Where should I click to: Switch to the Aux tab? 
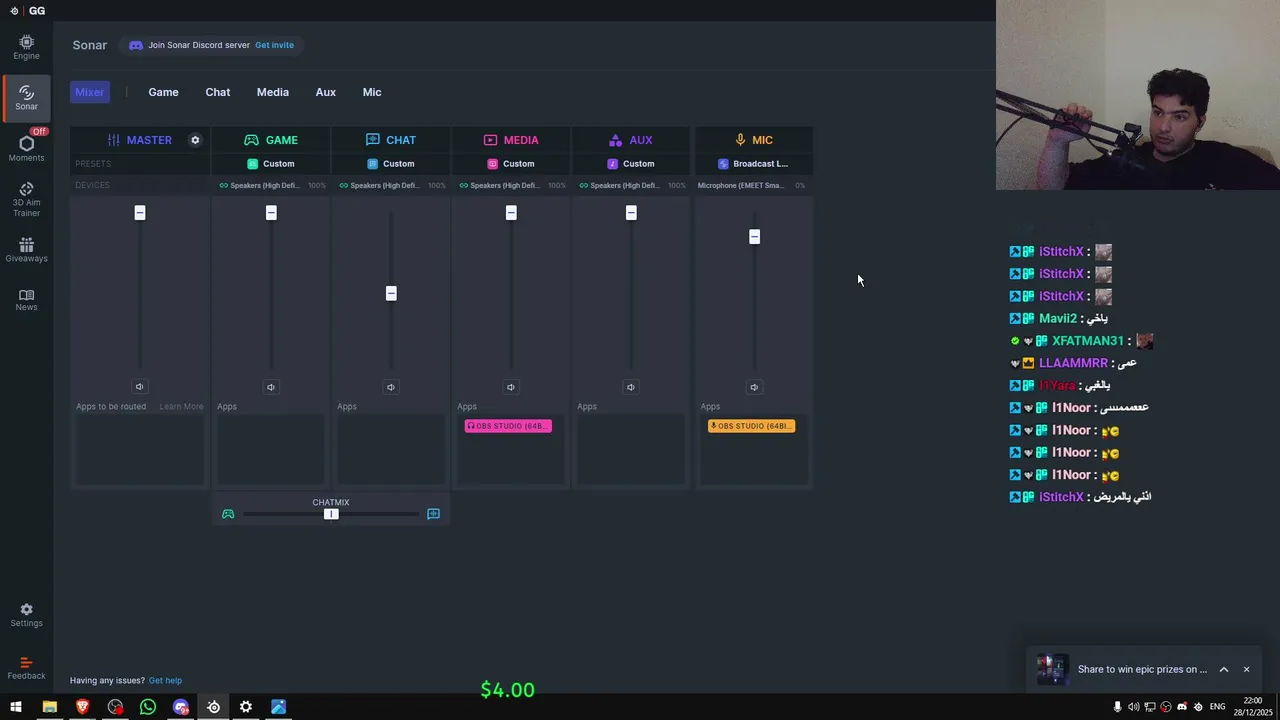pyautogui.click(x=326, y=92)
